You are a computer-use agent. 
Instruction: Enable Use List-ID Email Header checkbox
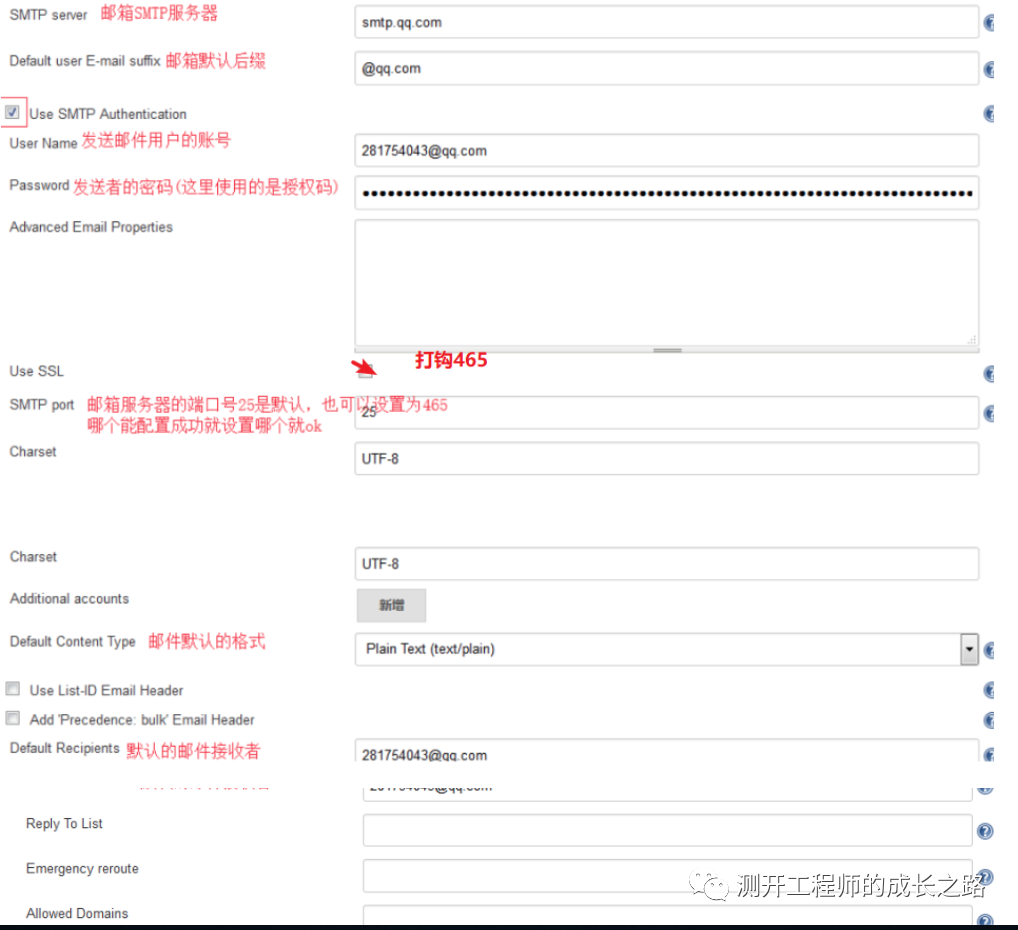pyautogui.click(x=12, y=688)
